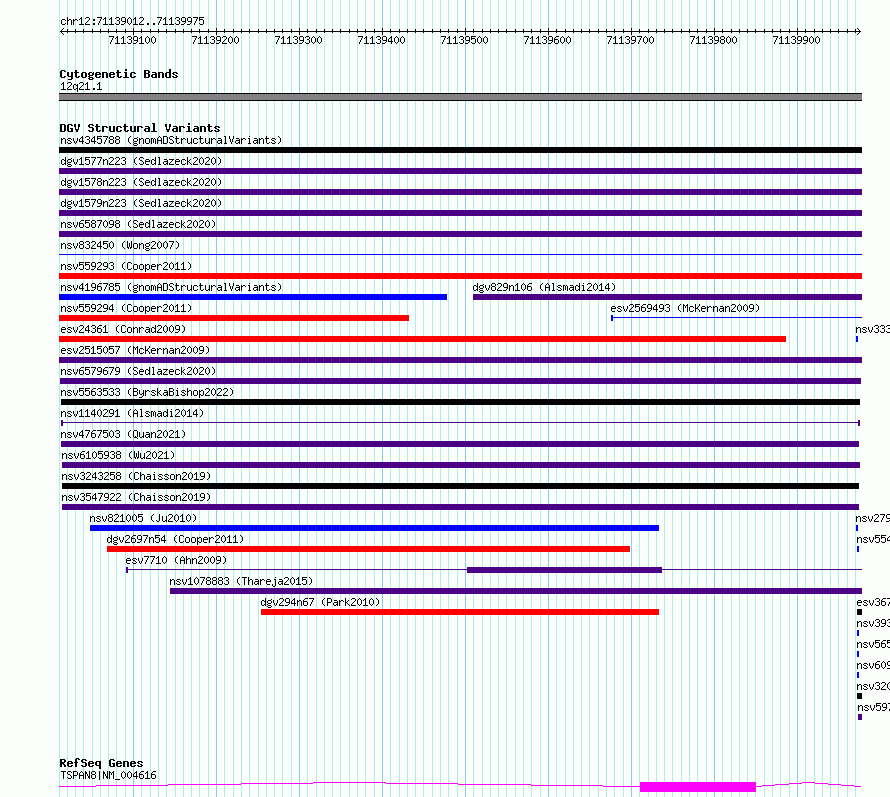Click the RefSeq Genes track title

coord(101,763)
